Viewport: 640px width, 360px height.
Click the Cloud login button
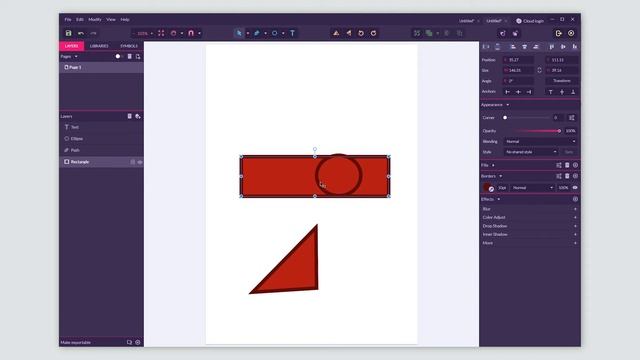pos(530,21)
